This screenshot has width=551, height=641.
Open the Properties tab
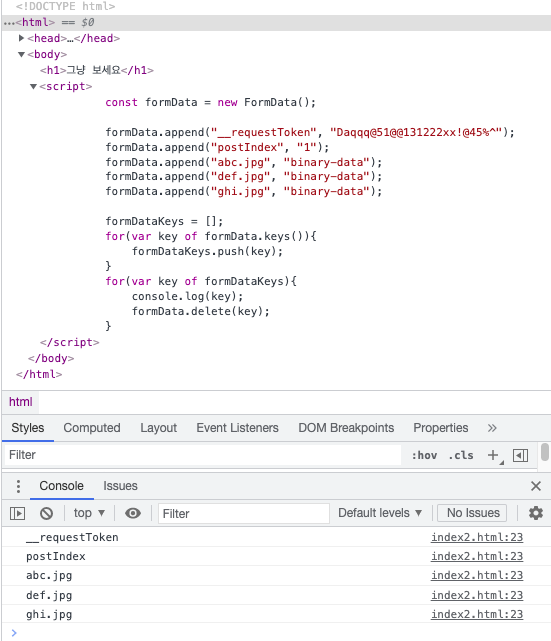point(441,428)
